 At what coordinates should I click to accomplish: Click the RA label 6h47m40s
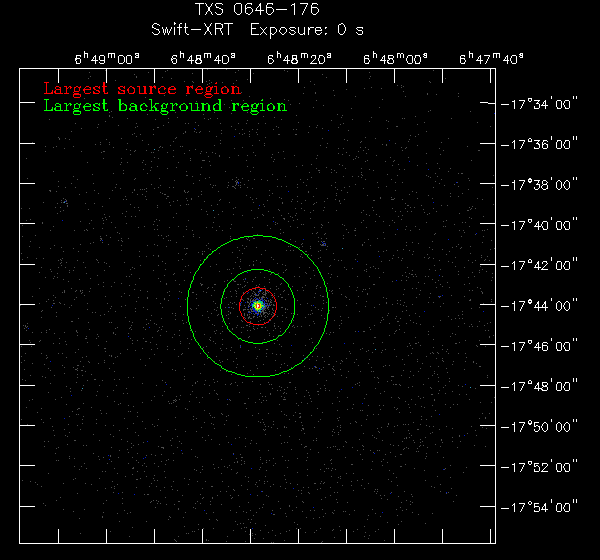(x=491, y=59)
